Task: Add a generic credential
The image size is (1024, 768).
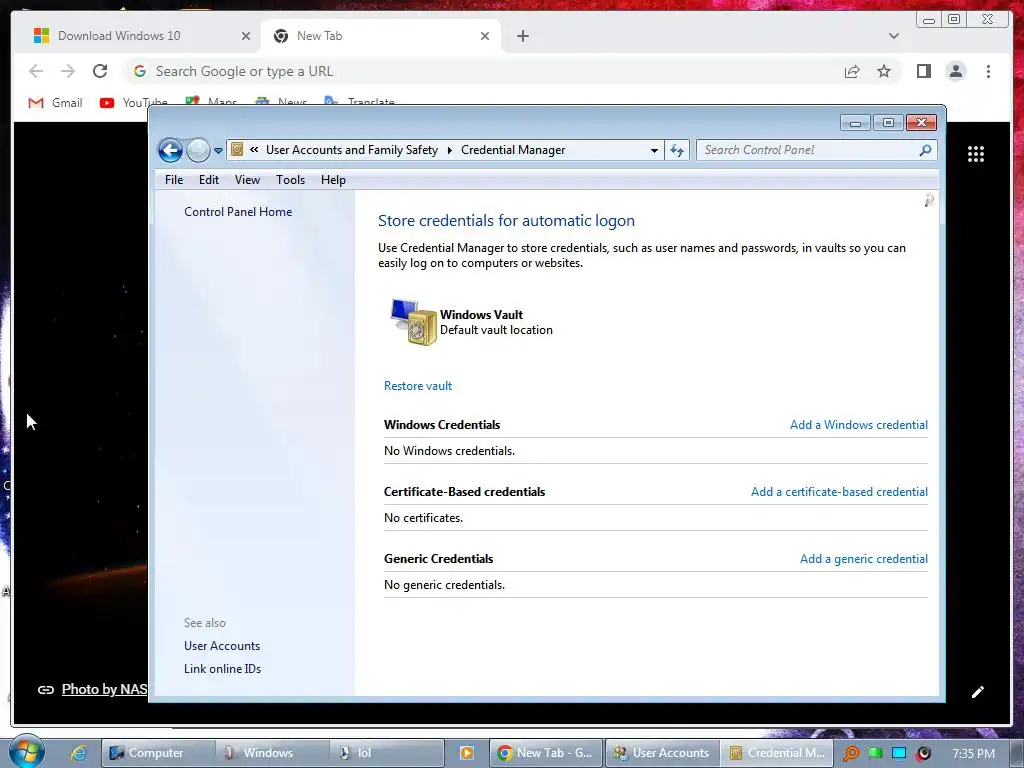Action: tap(863, 559)
